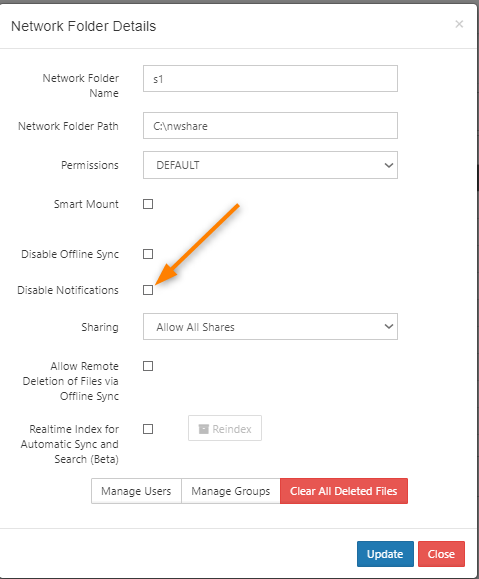Close dialog with the X icon

[x=459, y=24]
